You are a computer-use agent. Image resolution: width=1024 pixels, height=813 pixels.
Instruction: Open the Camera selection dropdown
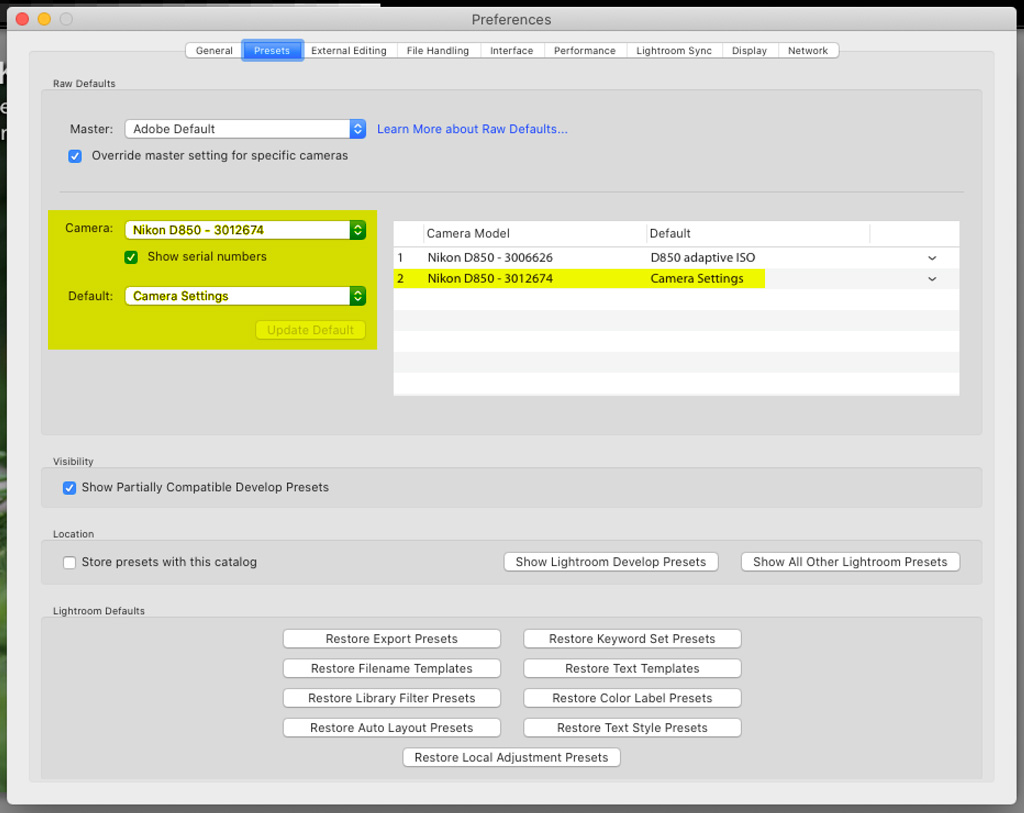coord(245,230)
